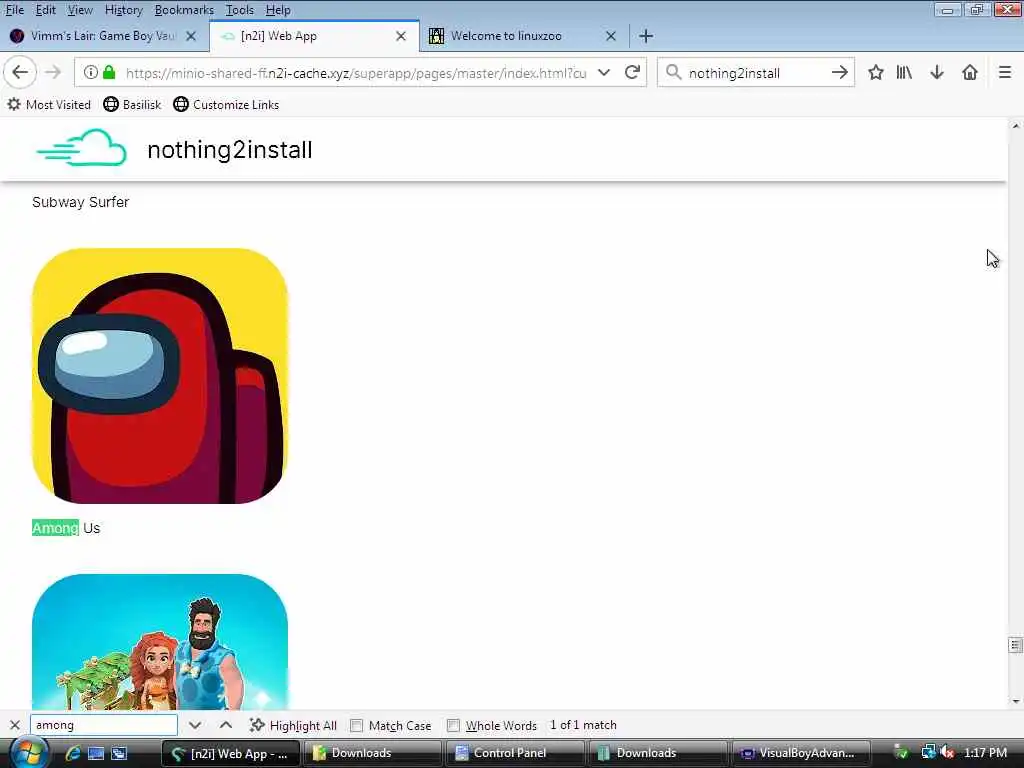1024x768 pixels.
Task: Open the hamburger application menu
Action: coord(1004,72)
